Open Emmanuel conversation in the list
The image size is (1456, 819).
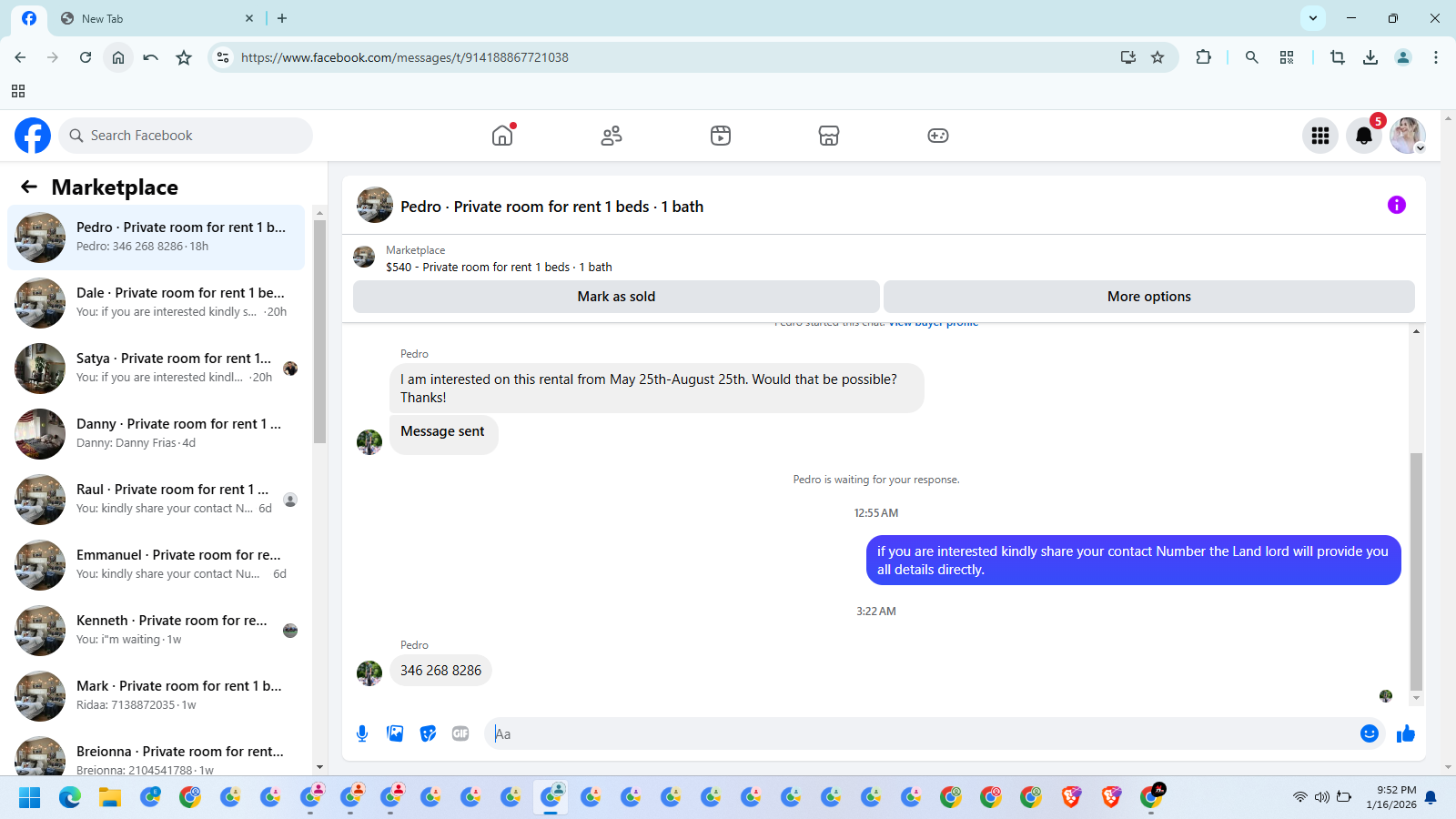pos(157,565)
